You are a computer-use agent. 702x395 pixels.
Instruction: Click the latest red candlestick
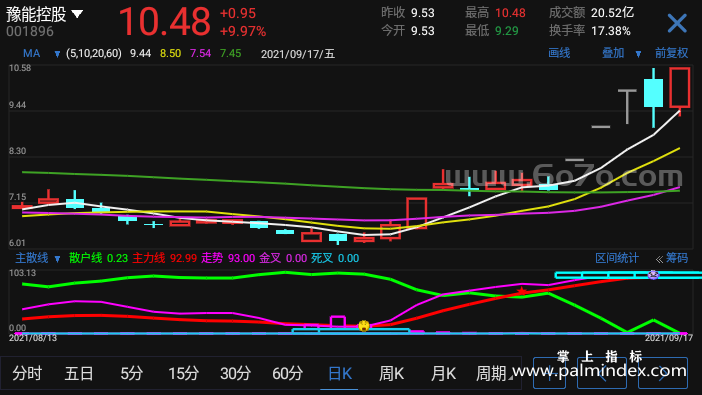pyautogui.click(x=680, y=88)
